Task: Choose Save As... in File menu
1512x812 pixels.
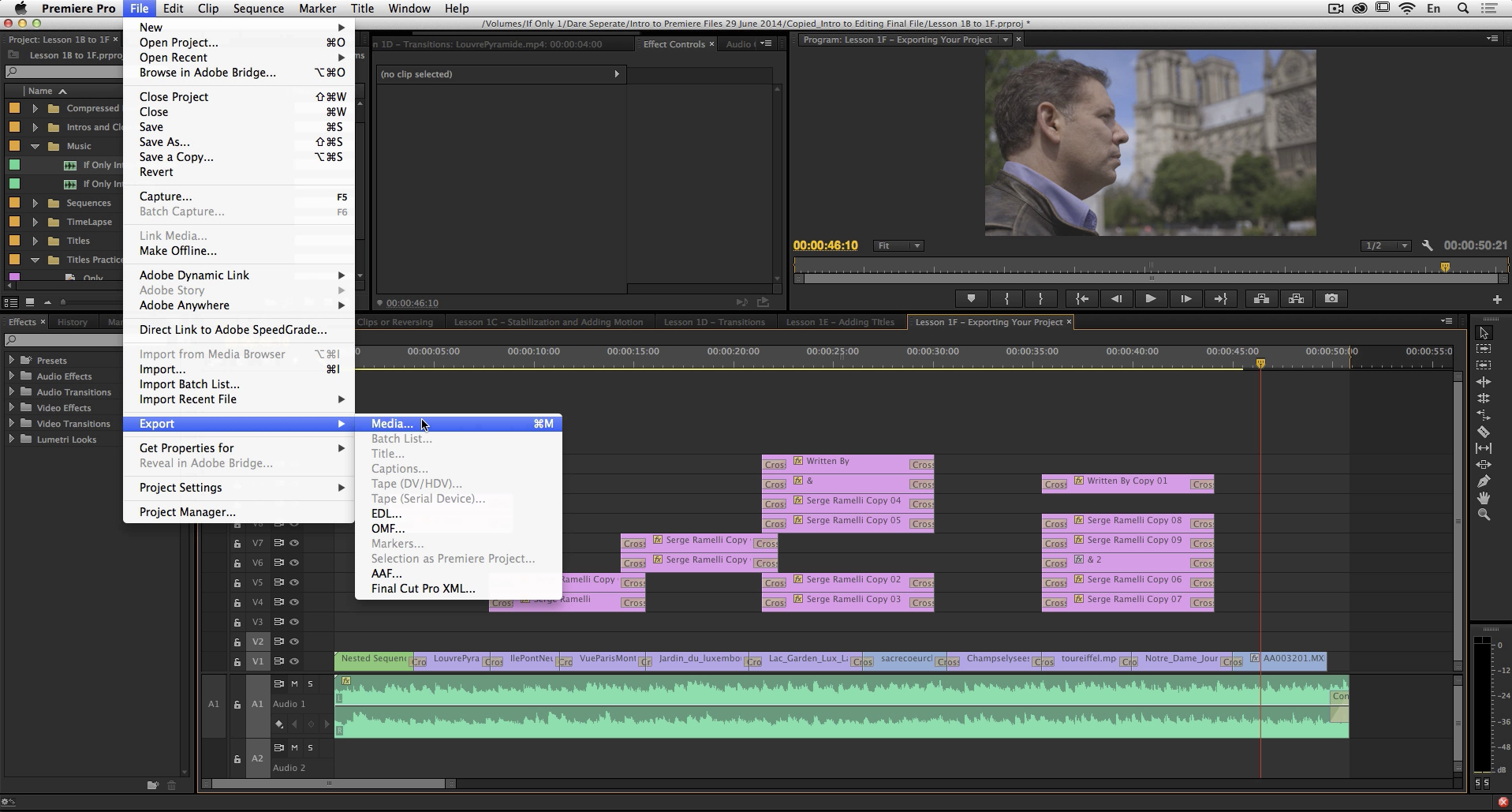Action: point(238,142)
